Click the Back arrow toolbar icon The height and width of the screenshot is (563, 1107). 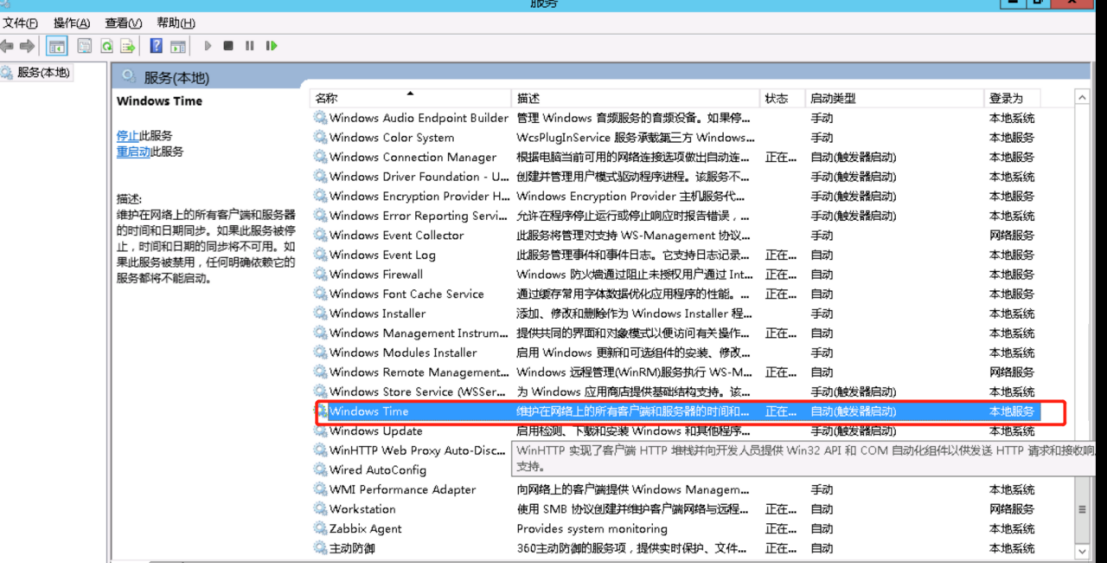tap(7, 47)
